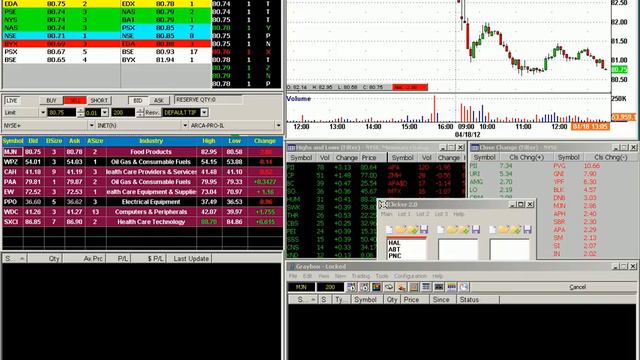
Task: Open Main menu in Clicker 2.0
Action: pos(387,214)
